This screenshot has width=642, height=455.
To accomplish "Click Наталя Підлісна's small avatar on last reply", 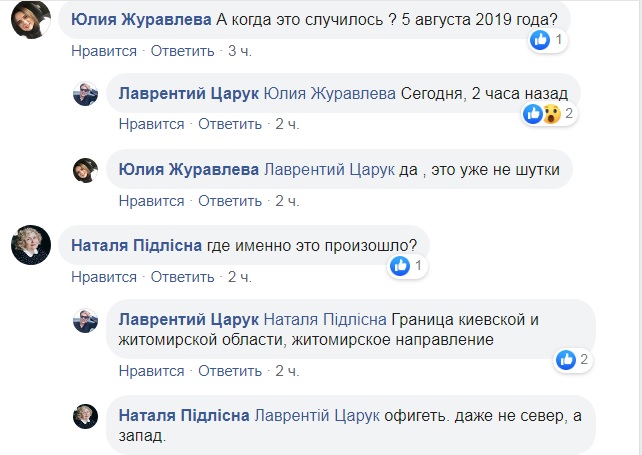I will [x=85, y=416].
